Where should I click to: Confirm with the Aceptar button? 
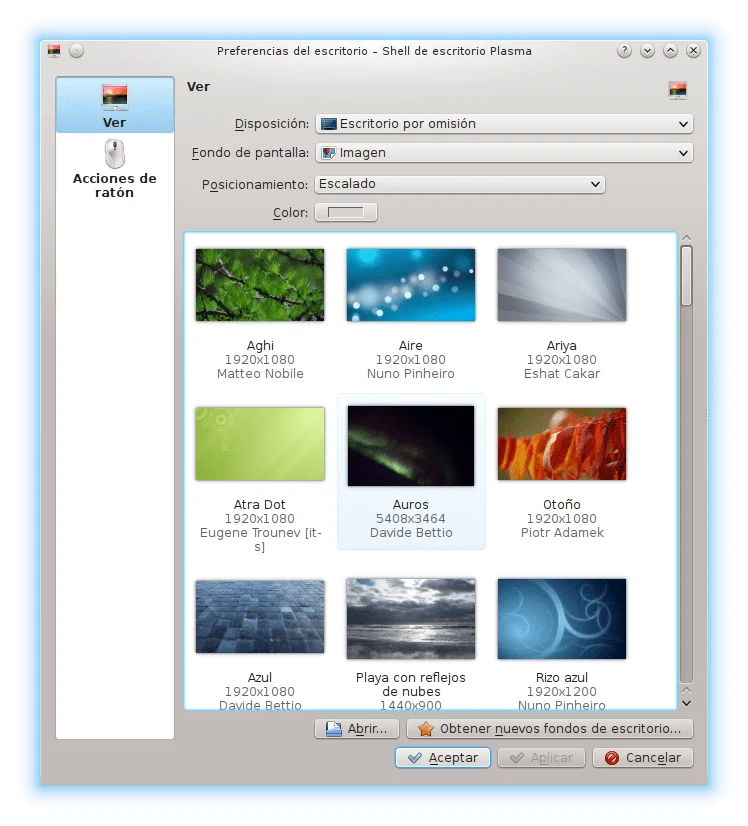[x=442, y=758]
